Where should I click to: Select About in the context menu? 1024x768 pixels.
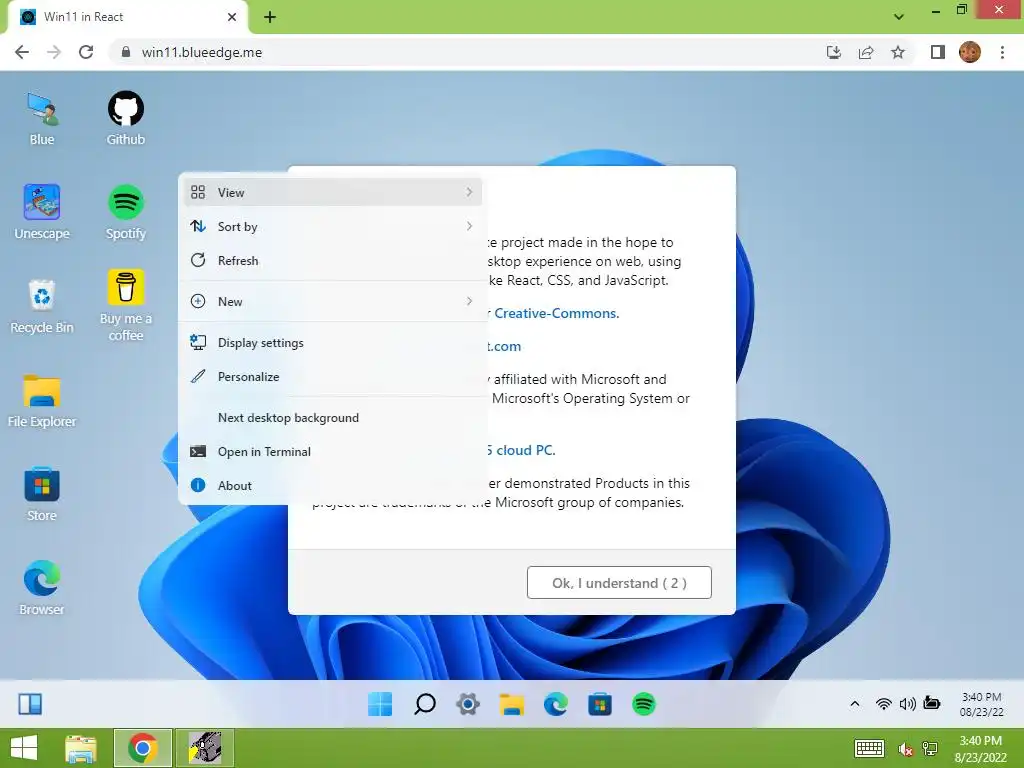(x=332, y=485)
